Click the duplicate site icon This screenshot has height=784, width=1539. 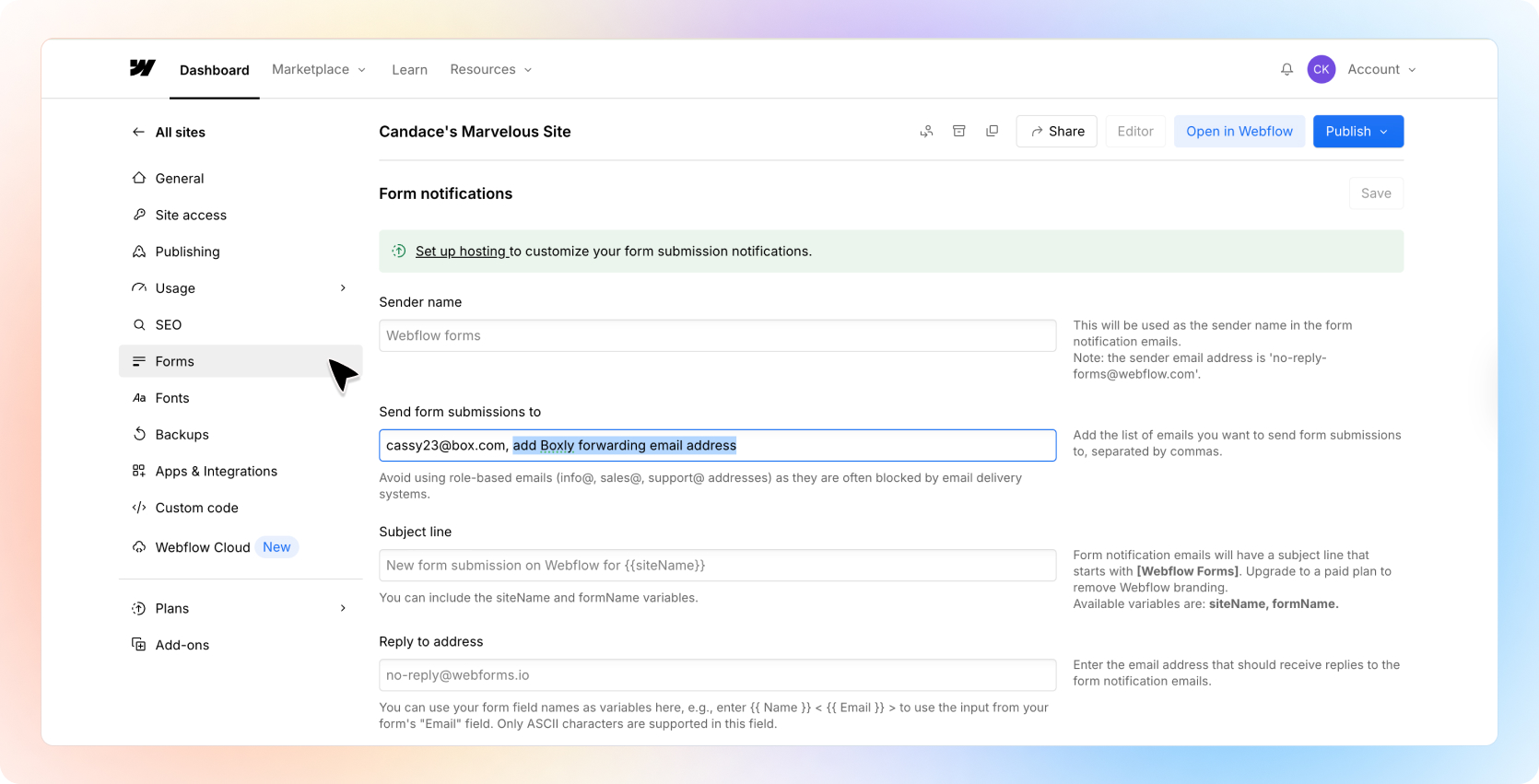(992, 132)
